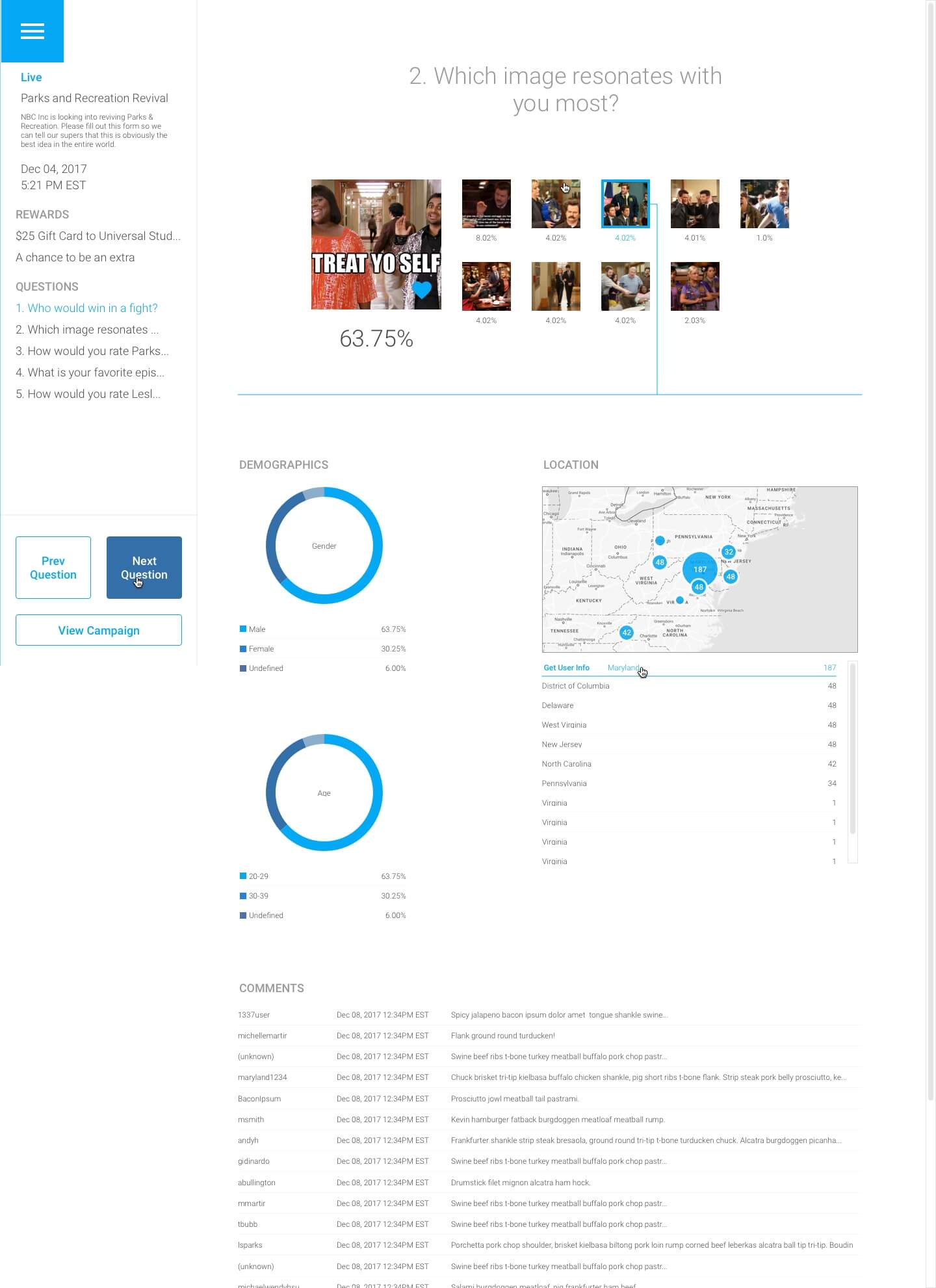This screenshot has height=1288, width=936.
Task: Go to question 1 Who would win in a fight
Action: [x=86, y=308]
